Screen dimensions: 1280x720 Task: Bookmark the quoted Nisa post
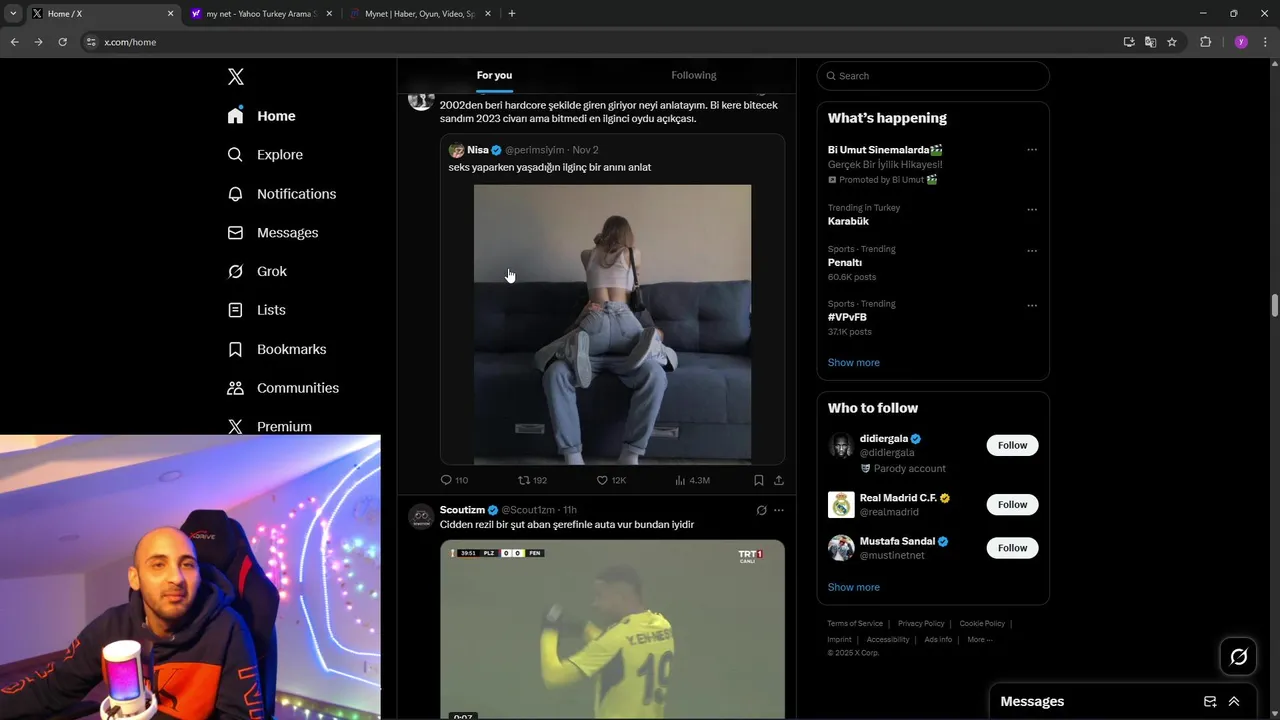click(759, 480)
